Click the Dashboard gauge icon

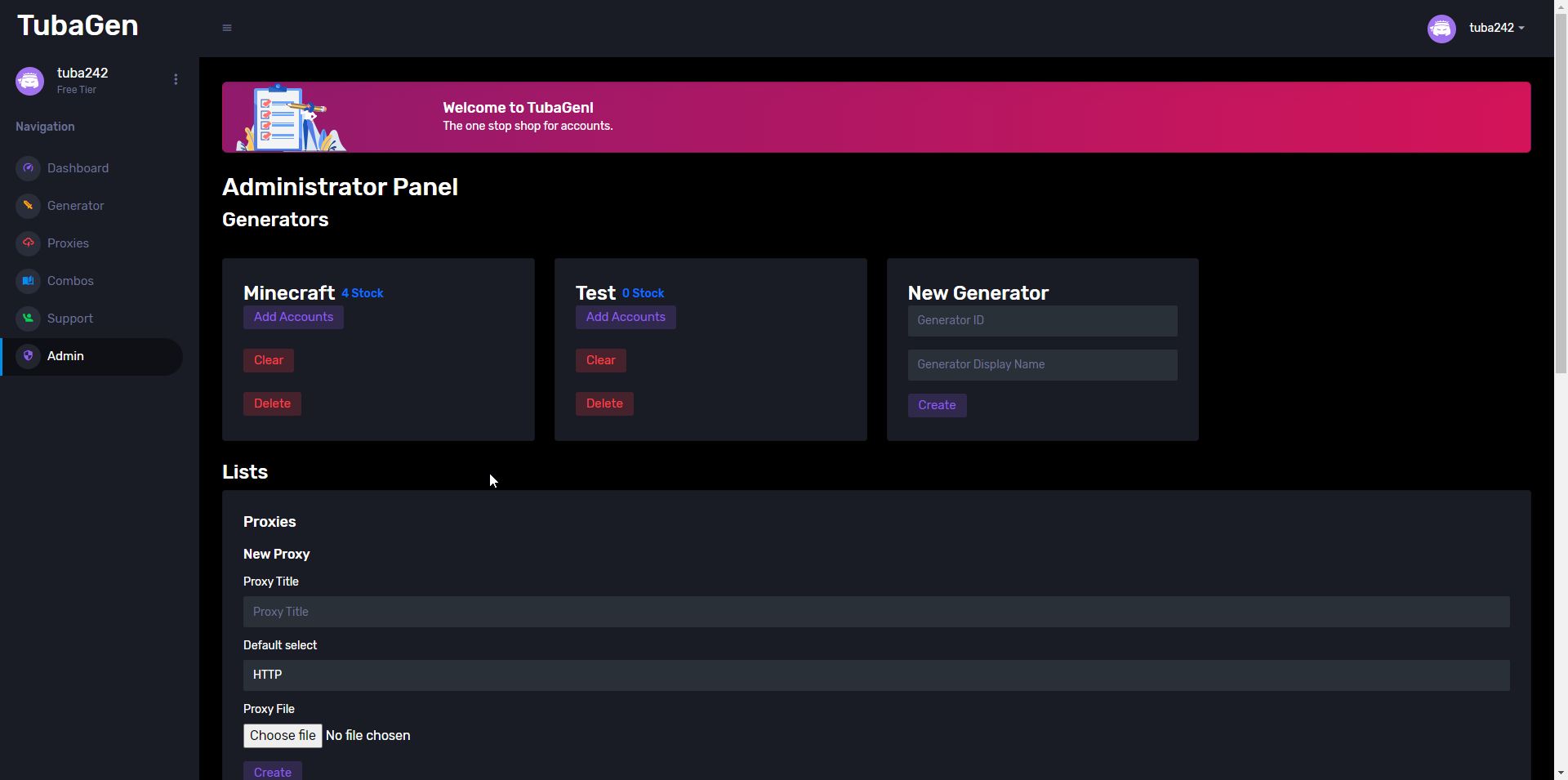(x=29, y=168)
